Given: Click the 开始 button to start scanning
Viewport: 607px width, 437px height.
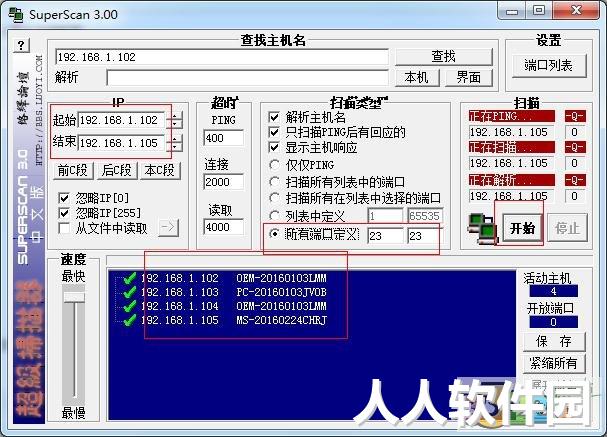Looking at the screenshot, I should [x=522, y=228].
